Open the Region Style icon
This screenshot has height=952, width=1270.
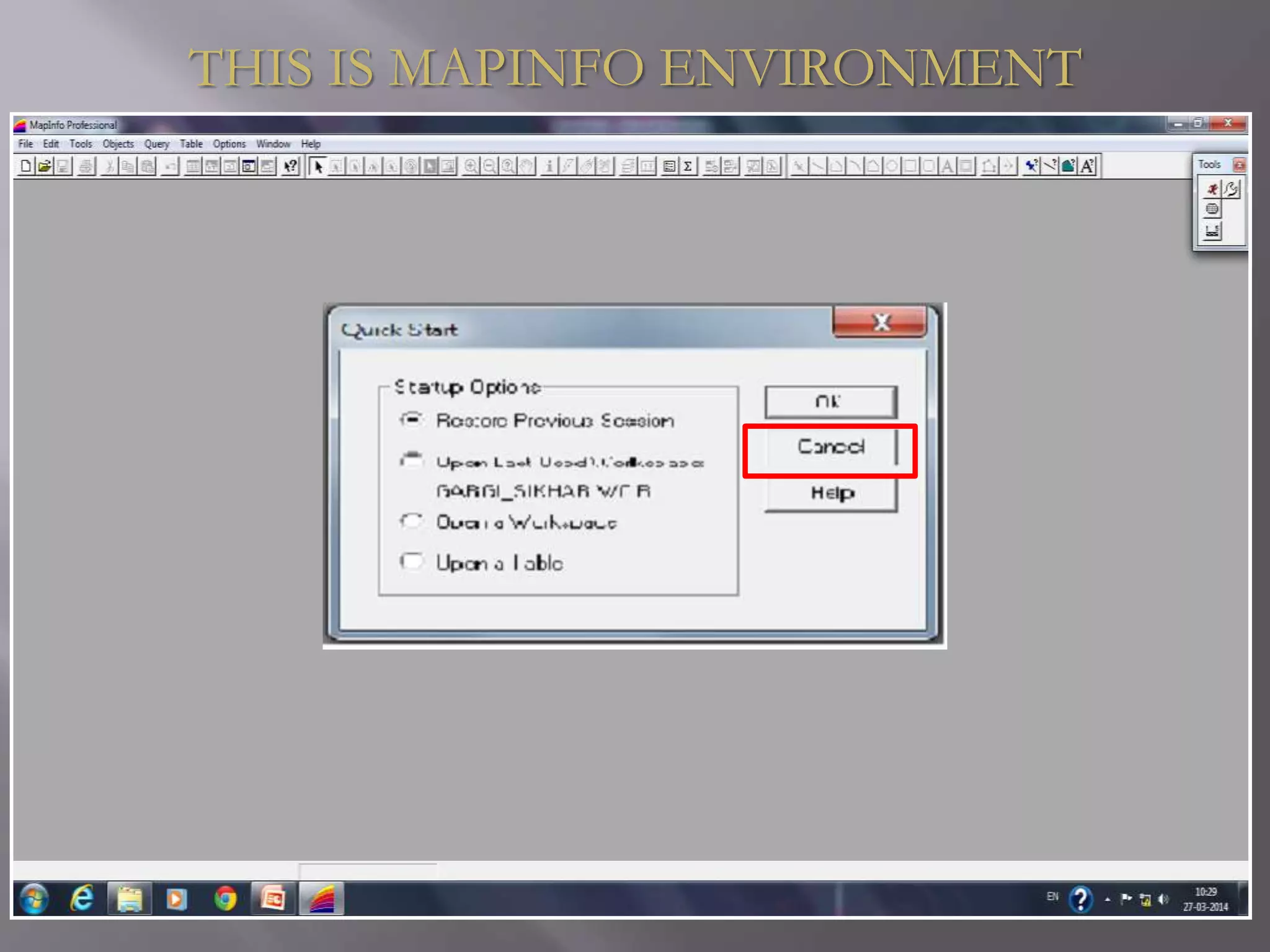click(x=1068, y=166)
